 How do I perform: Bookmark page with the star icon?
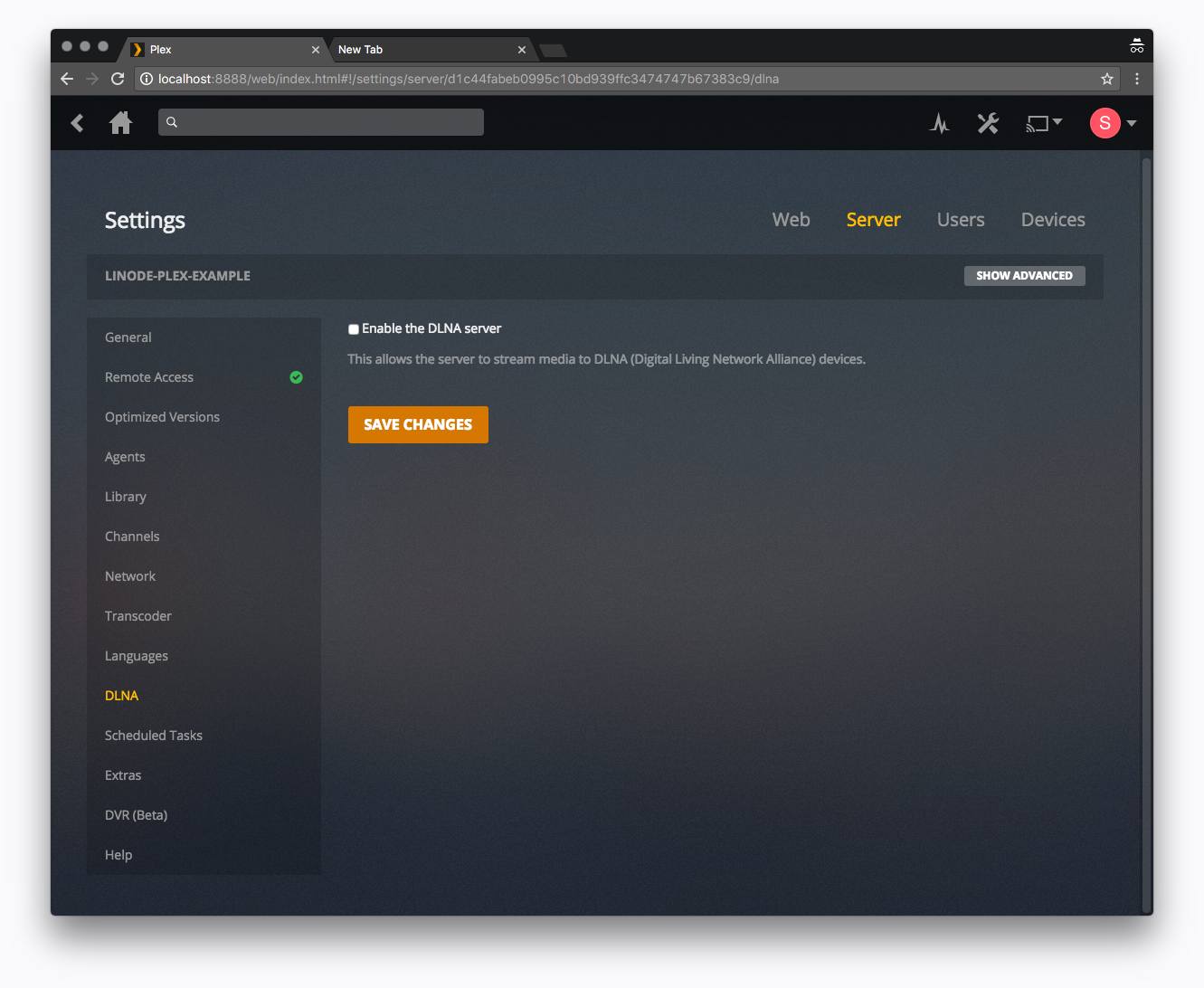click(1106, 79)
